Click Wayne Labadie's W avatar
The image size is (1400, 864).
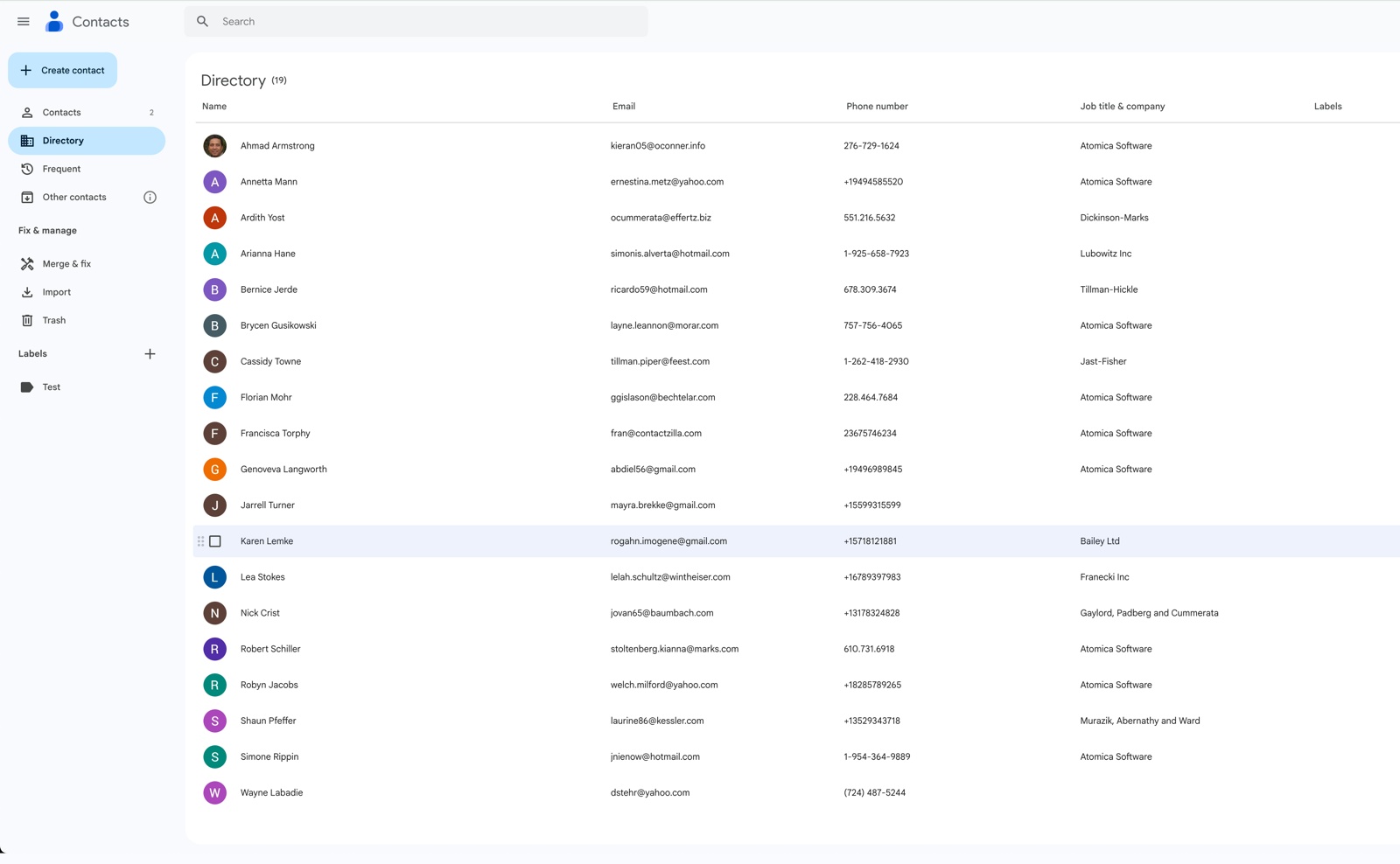(x=214, y=793)
